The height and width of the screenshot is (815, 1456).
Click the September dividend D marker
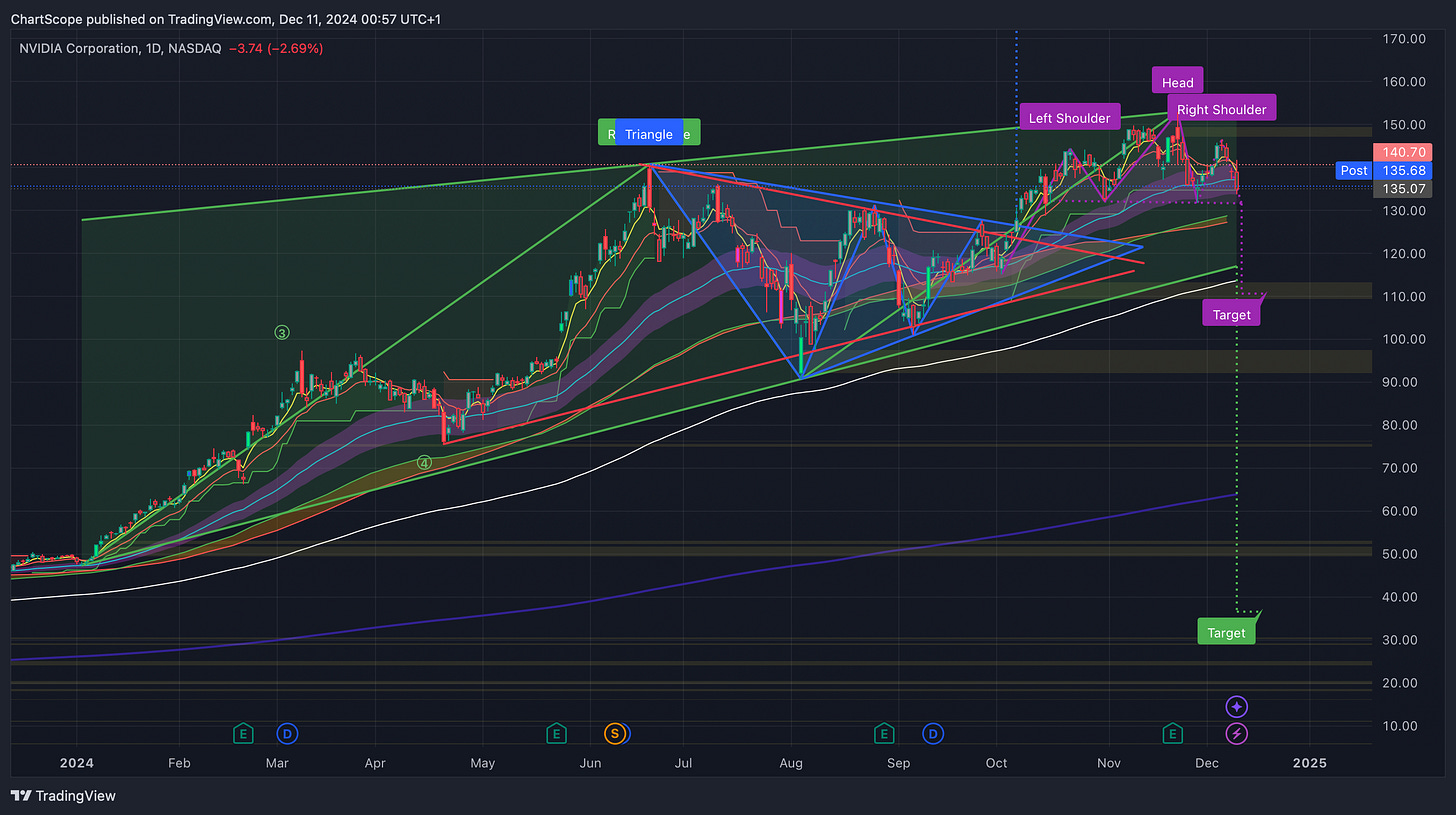(x=933, y=734)
